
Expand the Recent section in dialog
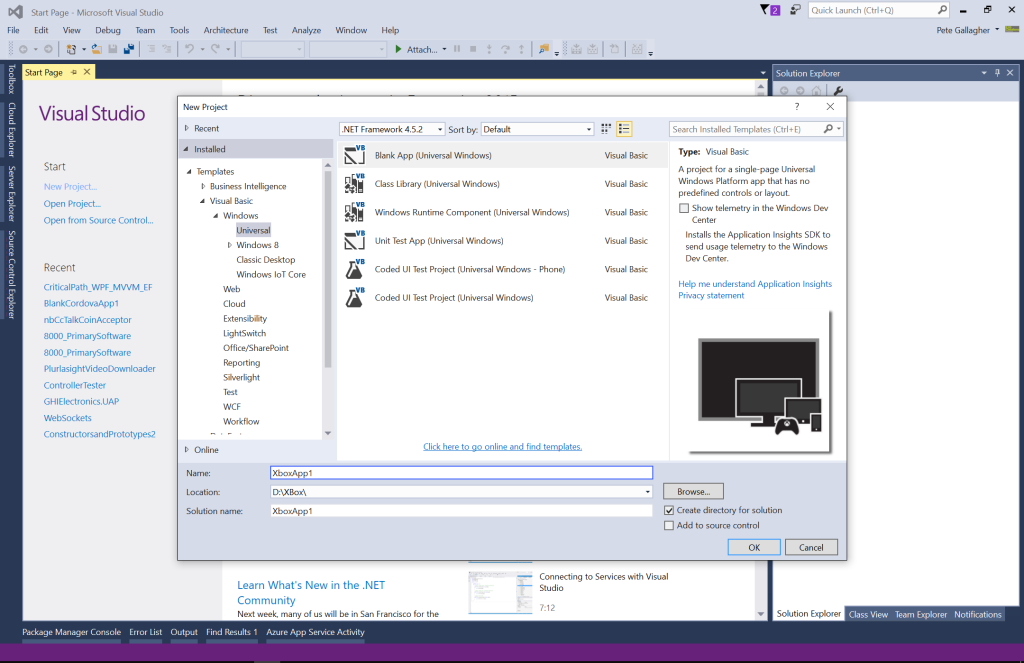click(187, 129)
